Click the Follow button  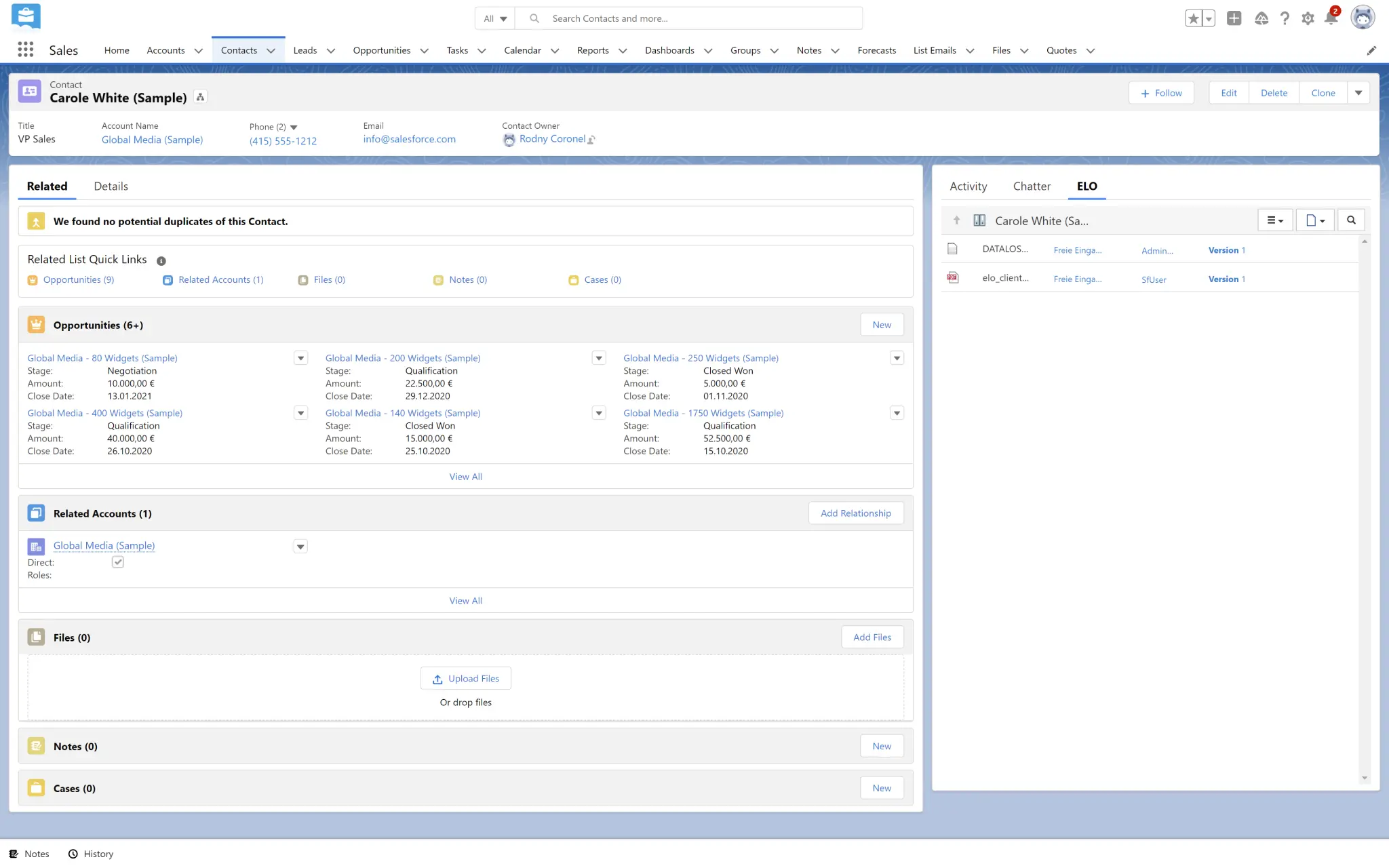1161,93
